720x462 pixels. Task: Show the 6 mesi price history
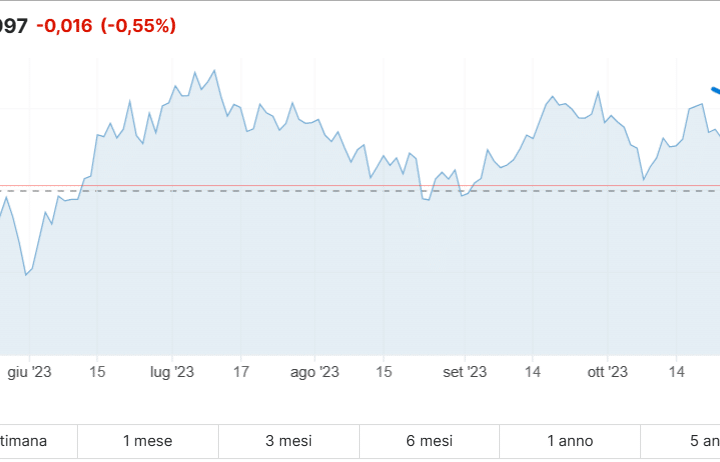pyautogui.click(x=429, y=440)
